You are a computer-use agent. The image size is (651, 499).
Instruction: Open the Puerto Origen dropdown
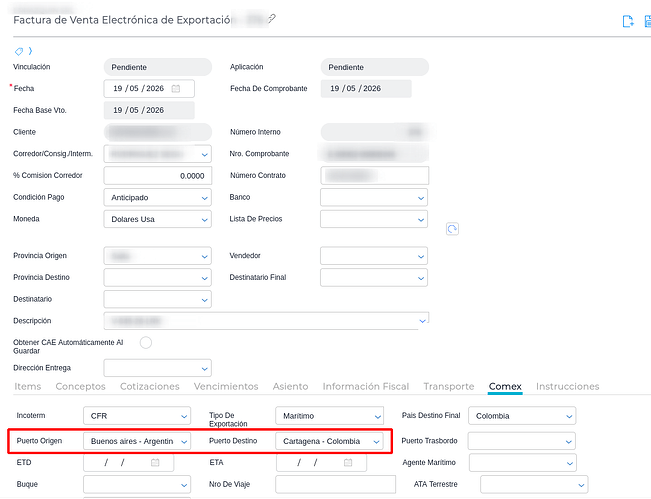coord(137,441)
